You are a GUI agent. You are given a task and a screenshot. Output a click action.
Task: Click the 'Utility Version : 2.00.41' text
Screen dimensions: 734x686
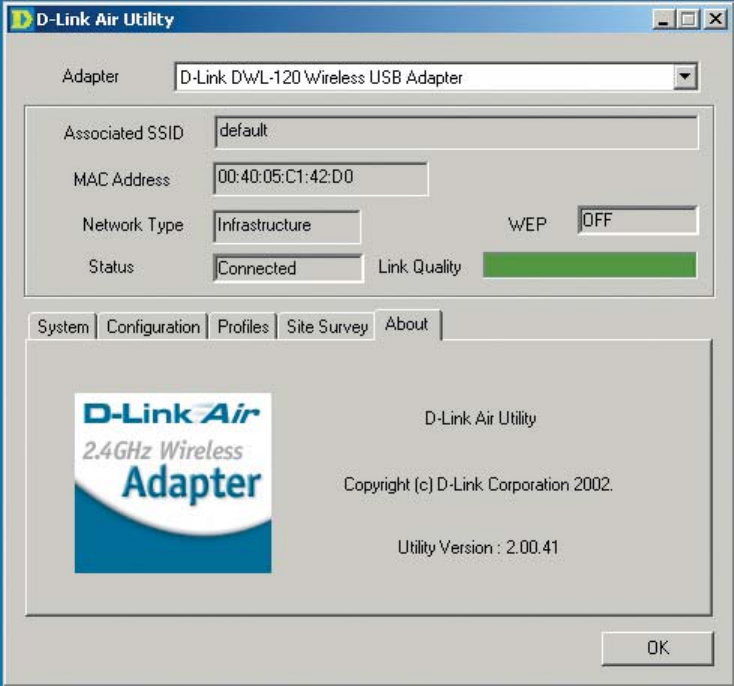coord(478,547)
